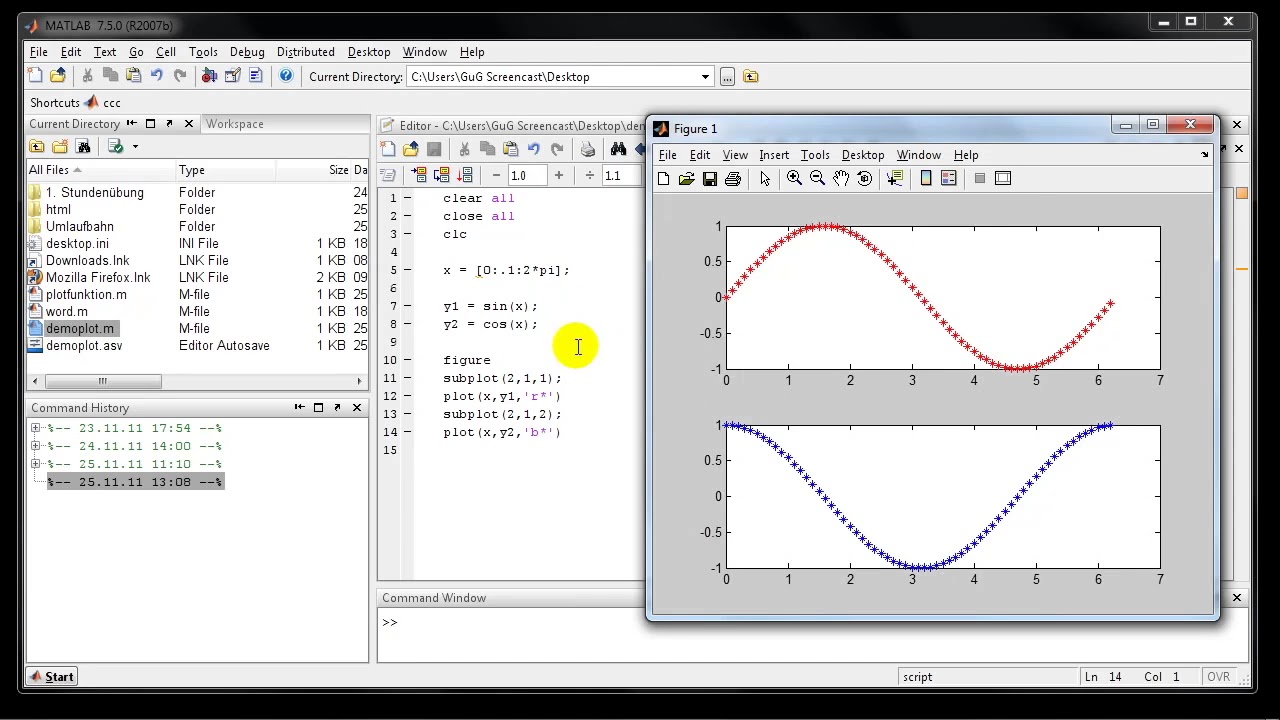
Task: Click the Print Figure icon
Action: pos(733,178)
